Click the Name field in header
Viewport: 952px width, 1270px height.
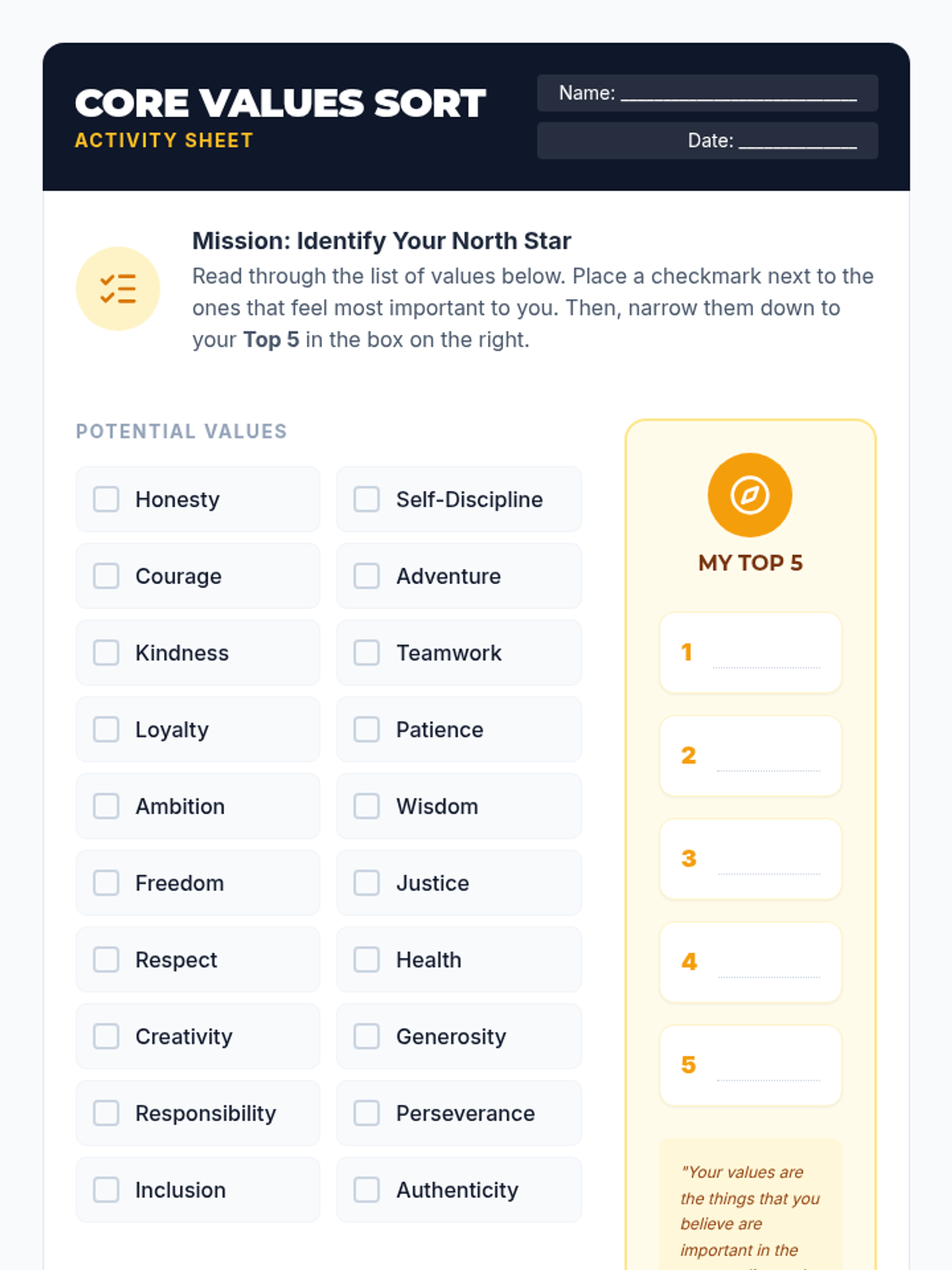coord(708,93)
